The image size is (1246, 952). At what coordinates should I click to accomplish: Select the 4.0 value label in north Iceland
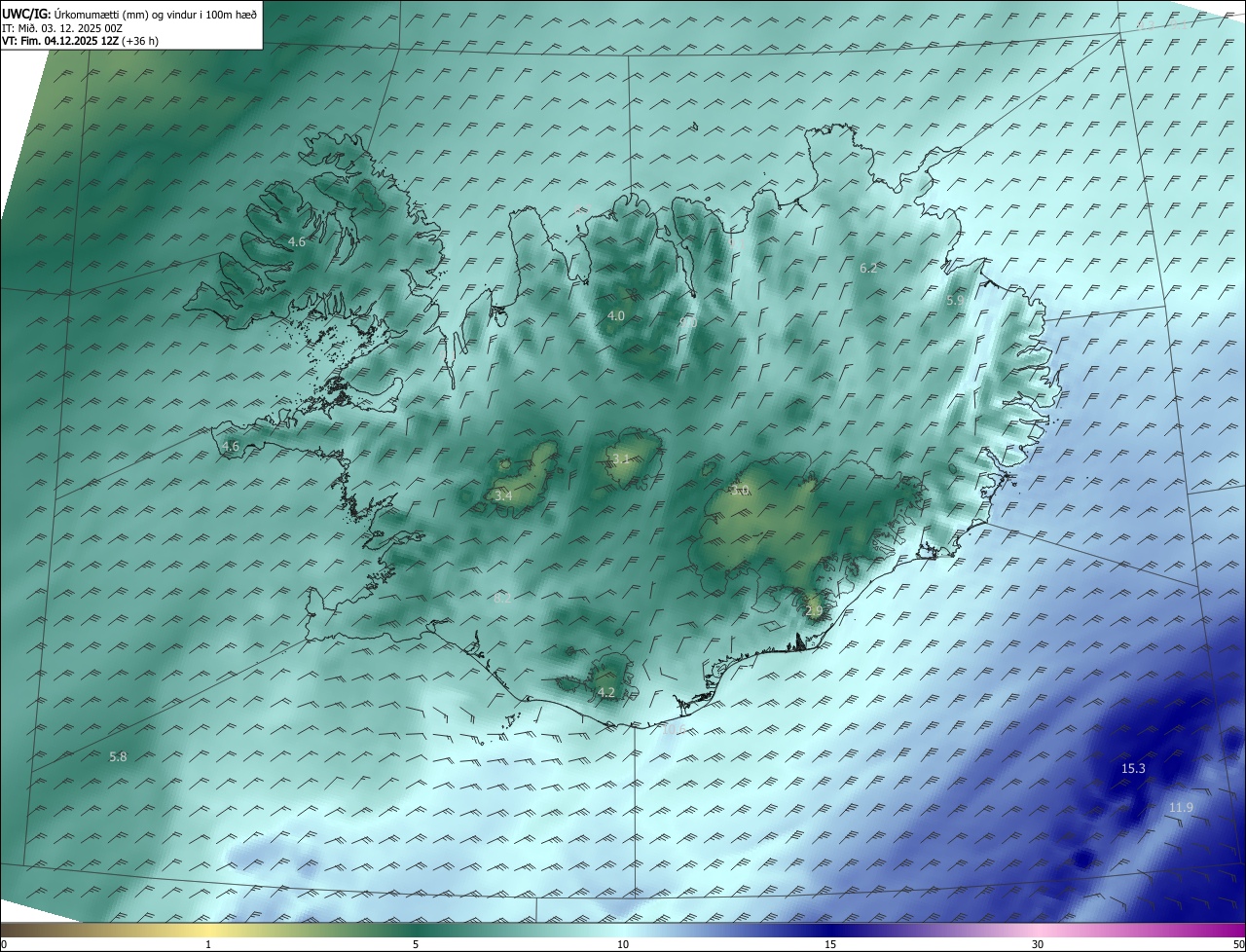point(616,316)
